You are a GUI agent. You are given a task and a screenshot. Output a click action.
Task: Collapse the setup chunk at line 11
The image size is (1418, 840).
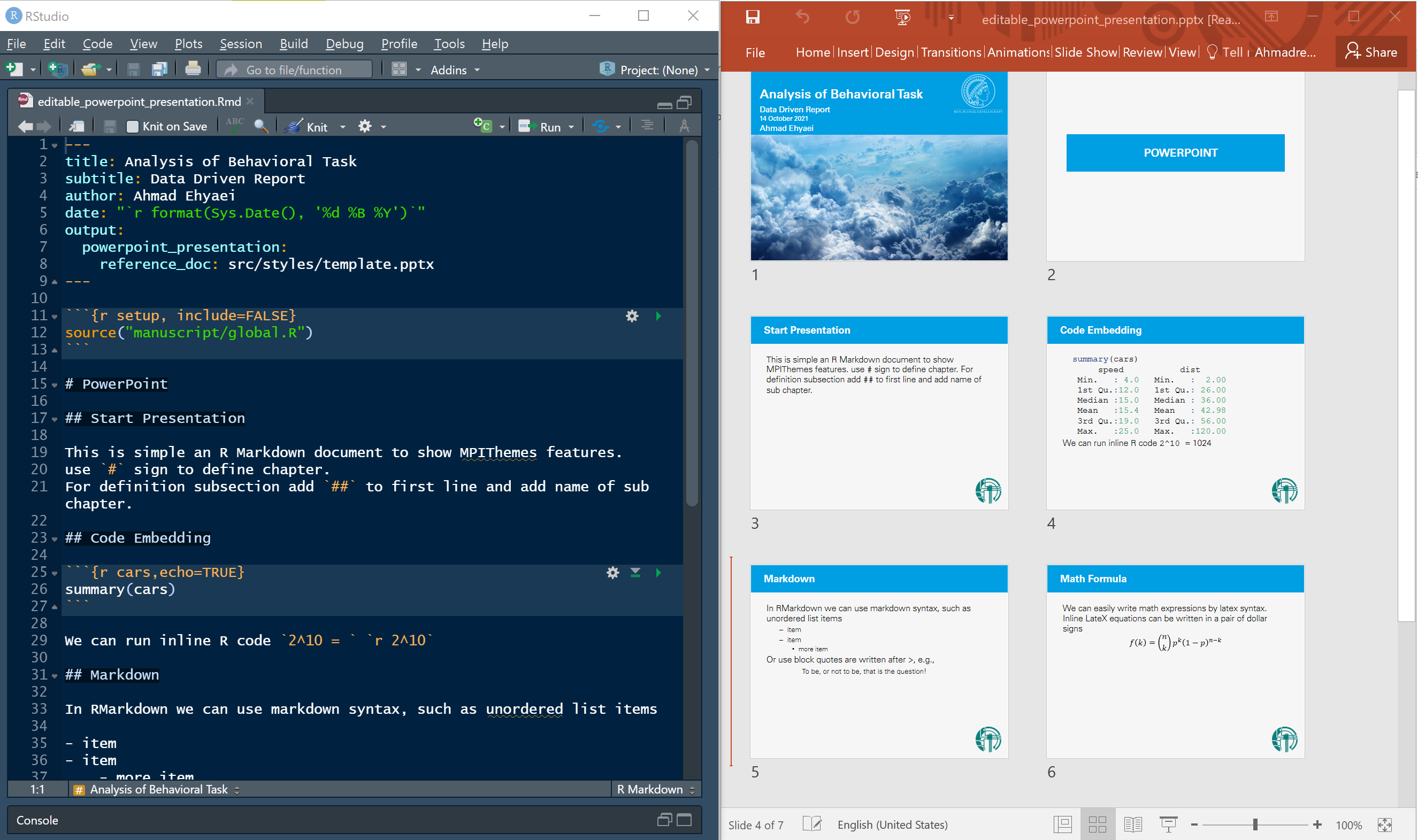tap(55, 317)
